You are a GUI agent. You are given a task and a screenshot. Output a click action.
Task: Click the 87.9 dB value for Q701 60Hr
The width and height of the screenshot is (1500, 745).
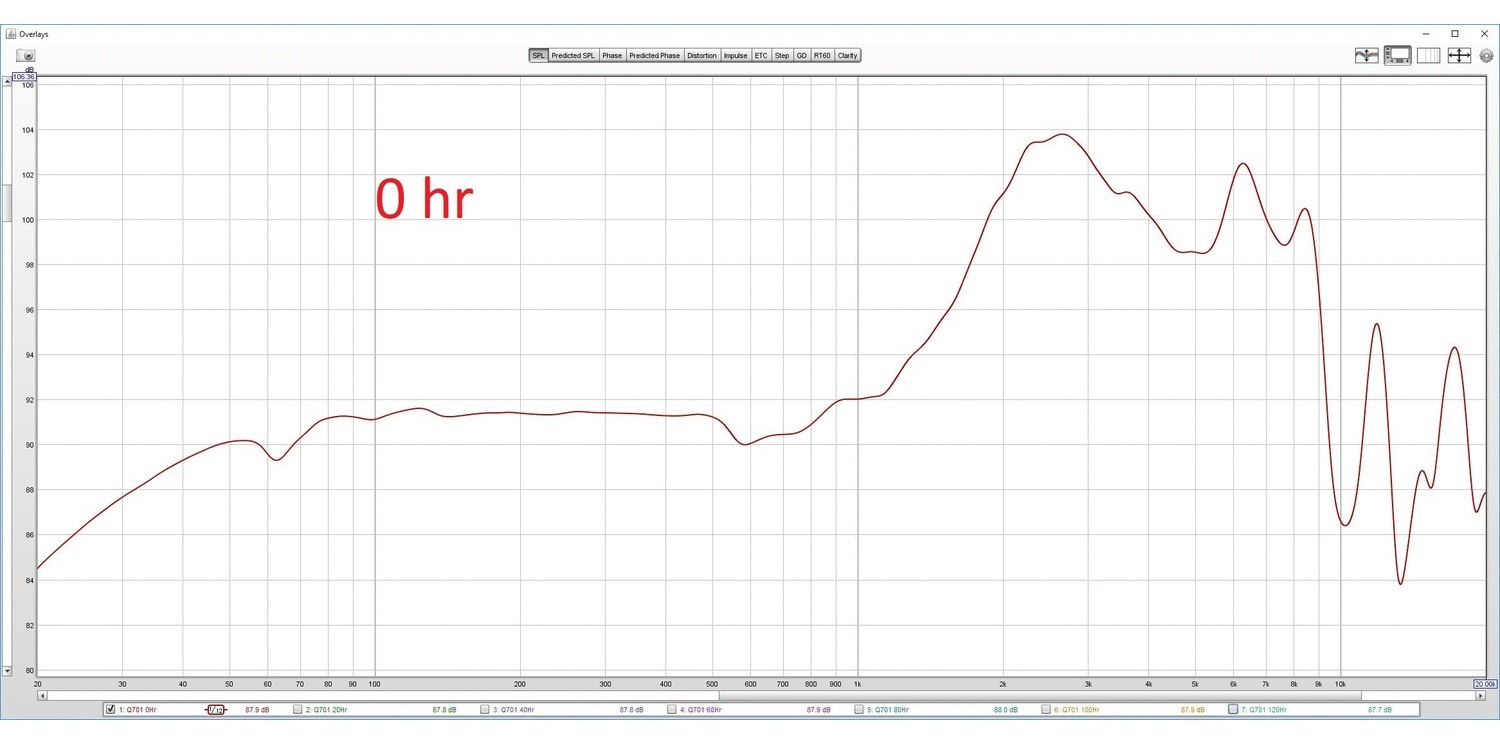(818, 710)
